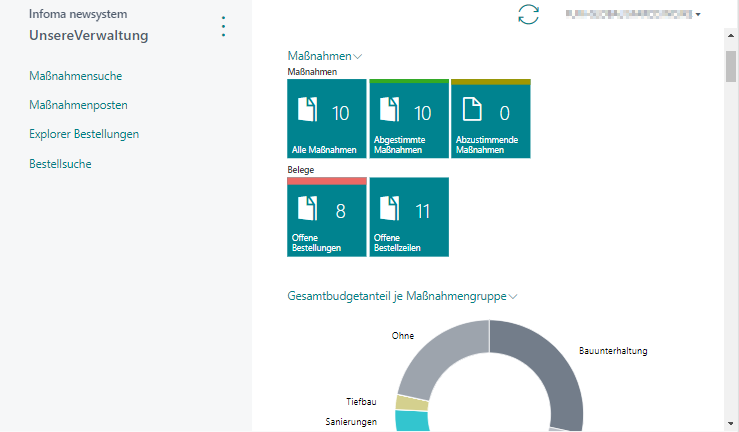Open the three-dot more options menu

(x=223, y=27)
